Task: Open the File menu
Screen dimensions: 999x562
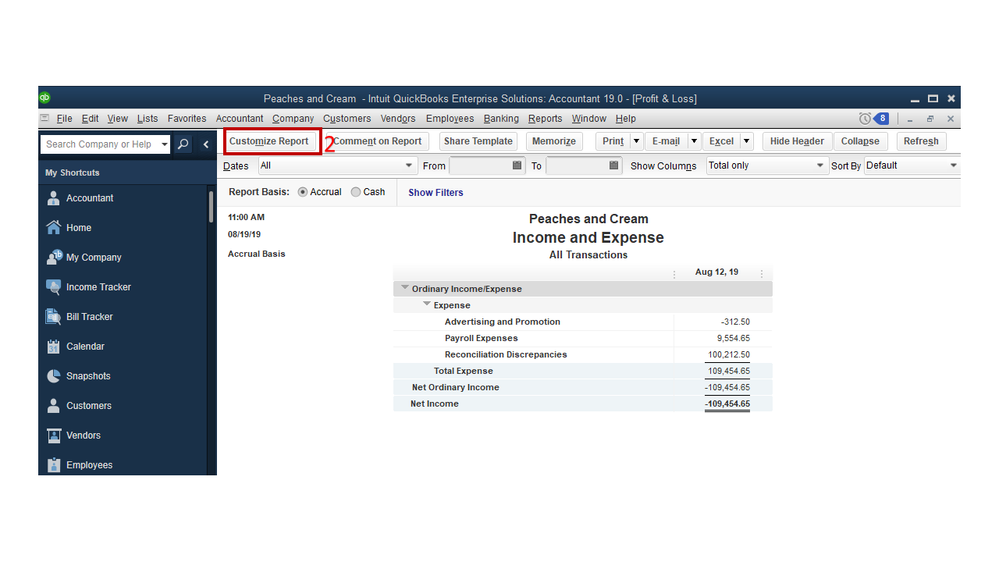Action: tap(64, 119)
